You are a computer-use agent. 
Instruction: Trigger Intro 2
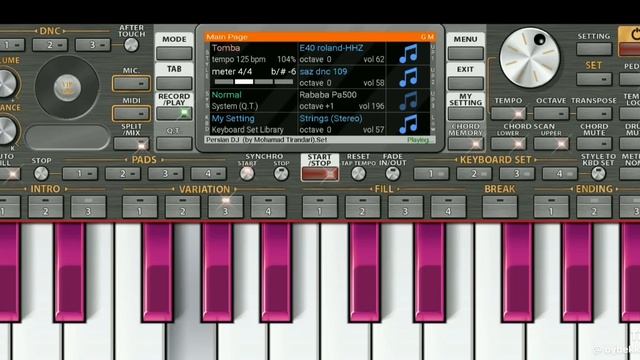pos(46,207)
